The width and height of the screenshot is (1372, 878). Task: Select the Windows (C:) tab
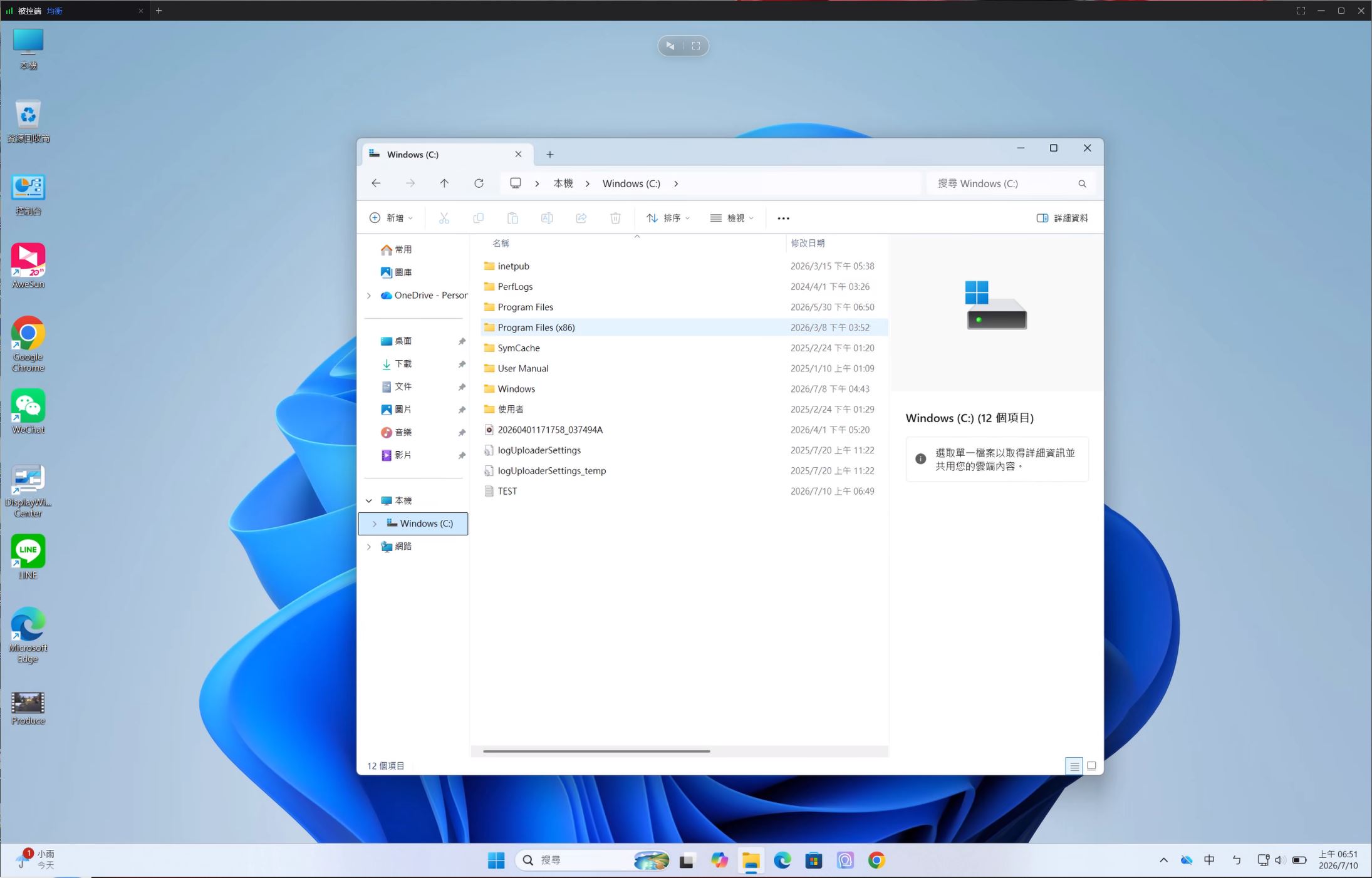coord(447,154)
